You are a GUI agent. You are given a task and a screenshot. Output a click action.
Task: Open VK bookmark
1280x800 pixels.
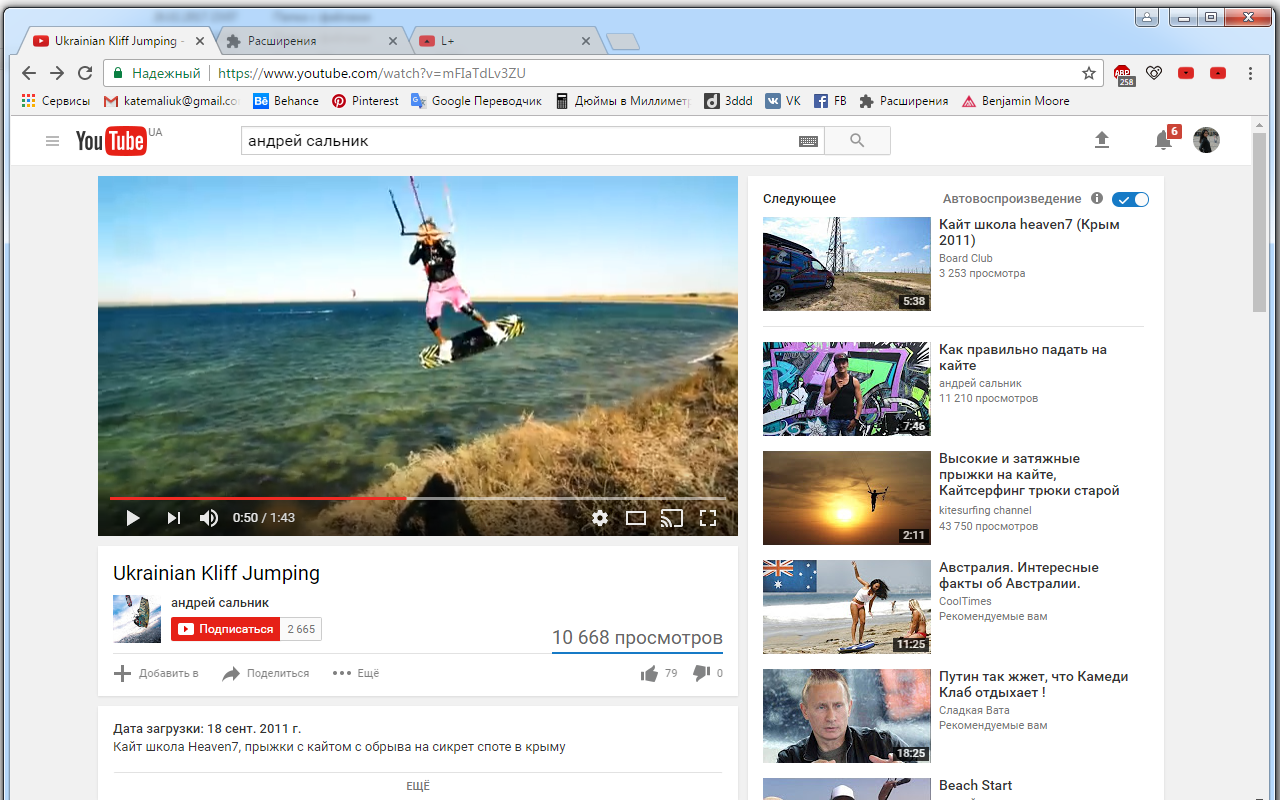(783, 101)
